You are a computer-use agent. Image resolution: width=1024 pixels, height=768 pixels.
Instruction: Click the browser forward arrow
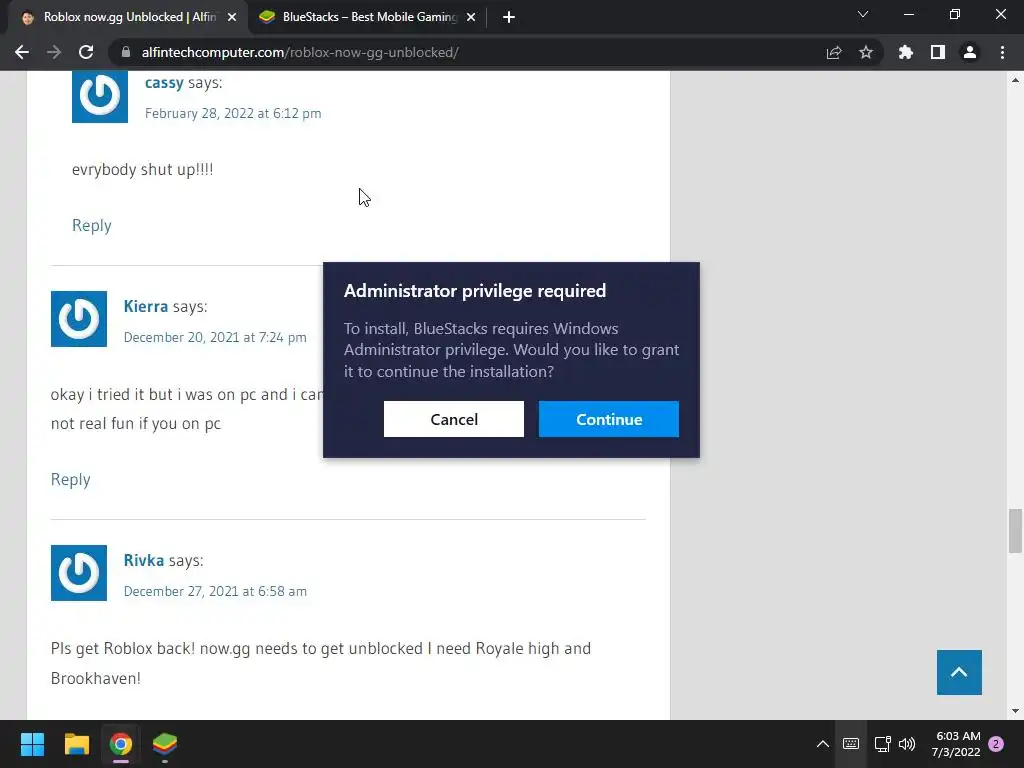[54, 52]
